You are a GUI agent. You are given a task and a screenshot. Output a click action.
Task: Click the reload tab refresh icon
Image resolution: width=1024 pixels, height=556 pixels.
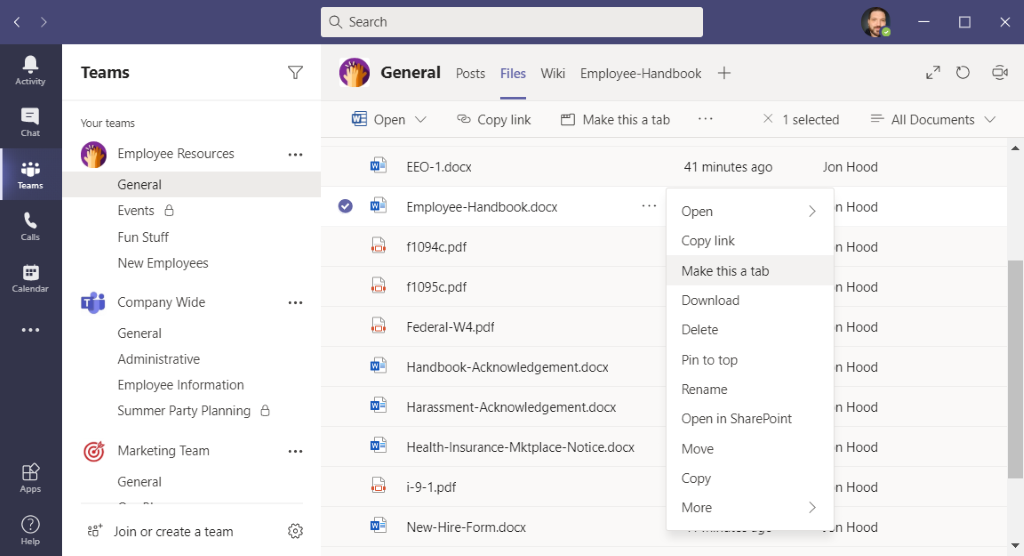click(963, 73)
